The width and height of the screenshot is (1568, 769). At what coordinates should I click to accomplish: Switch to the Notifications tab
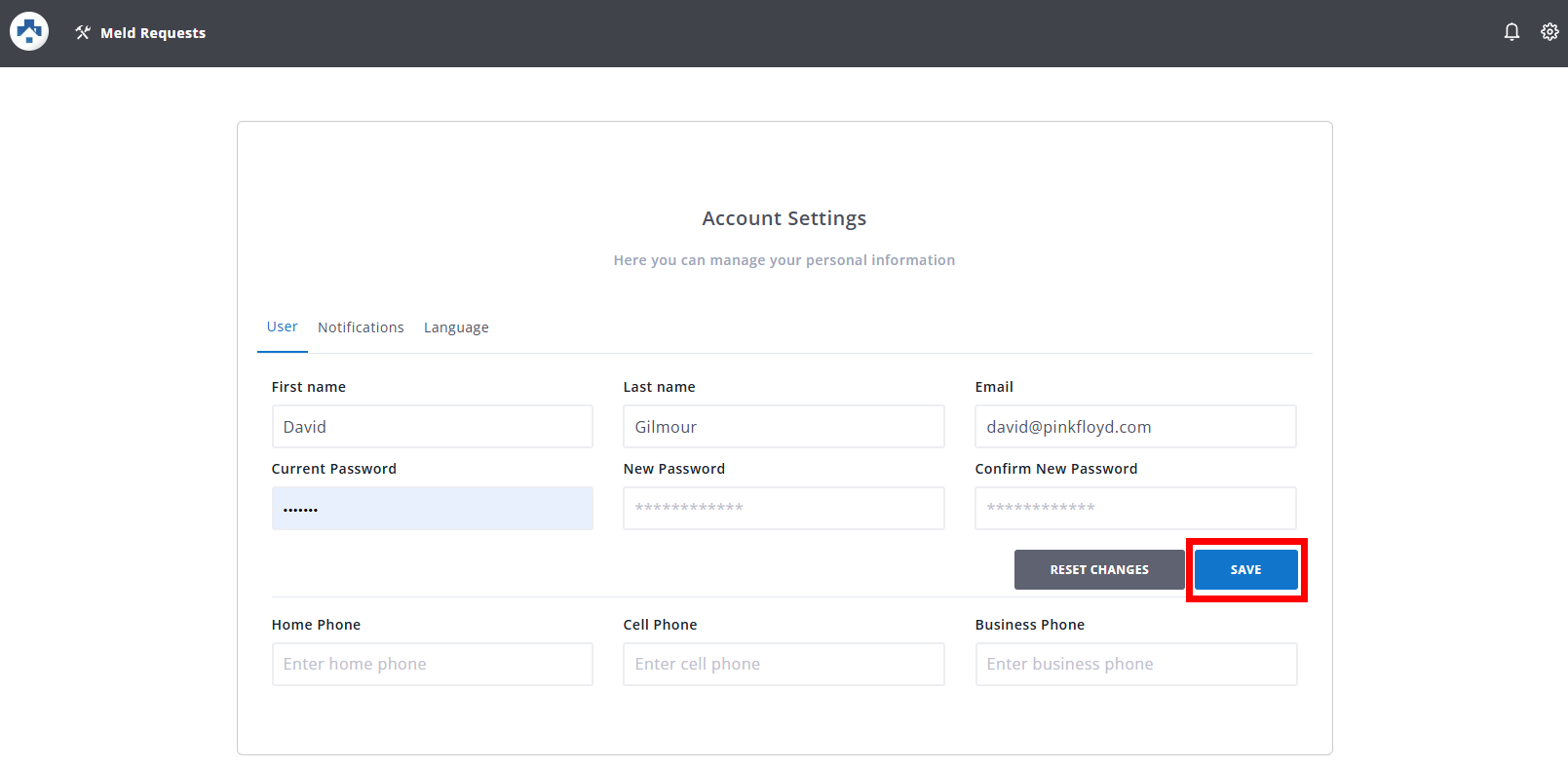click(x=361, y=327)
